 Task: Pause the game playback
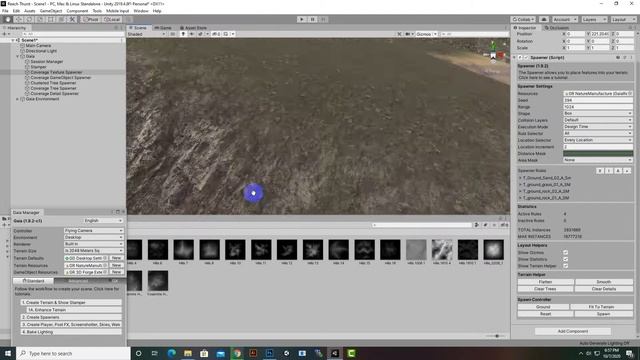(312, 19)
